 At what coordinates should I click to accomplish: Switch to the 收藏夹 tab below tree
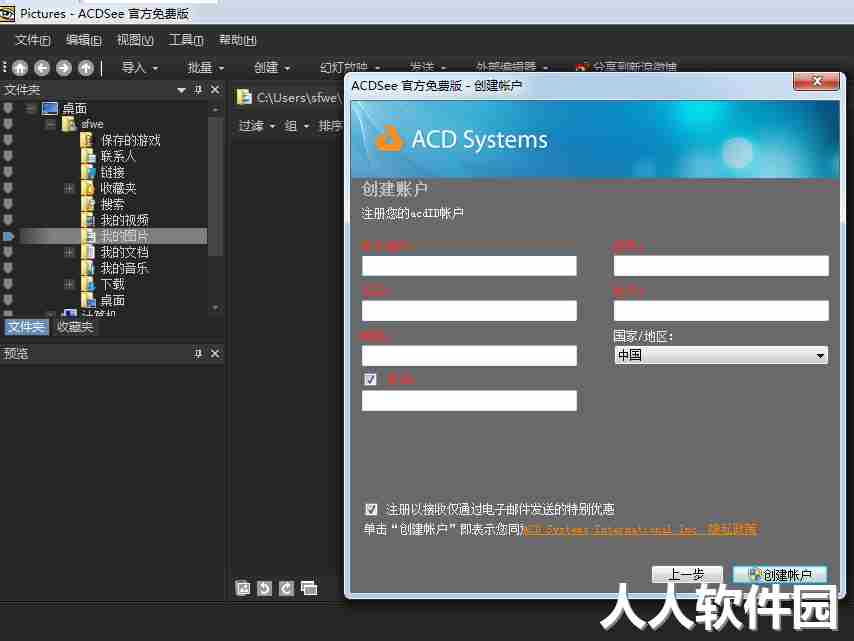[x=75, y=327]
